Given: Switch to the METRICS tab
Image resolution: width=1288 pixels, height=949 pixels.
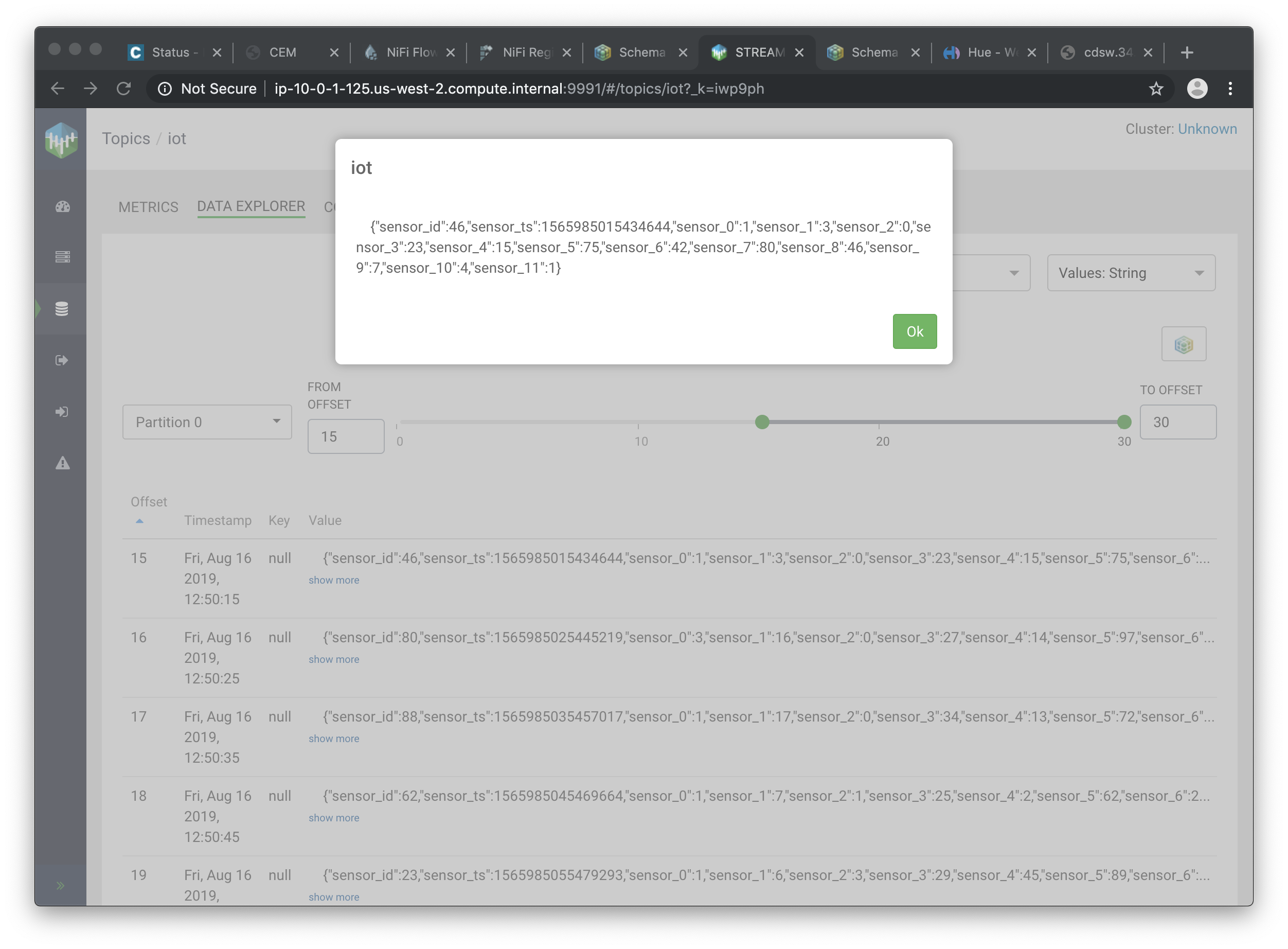Looking at the screenshot, I should click(148, 207).
